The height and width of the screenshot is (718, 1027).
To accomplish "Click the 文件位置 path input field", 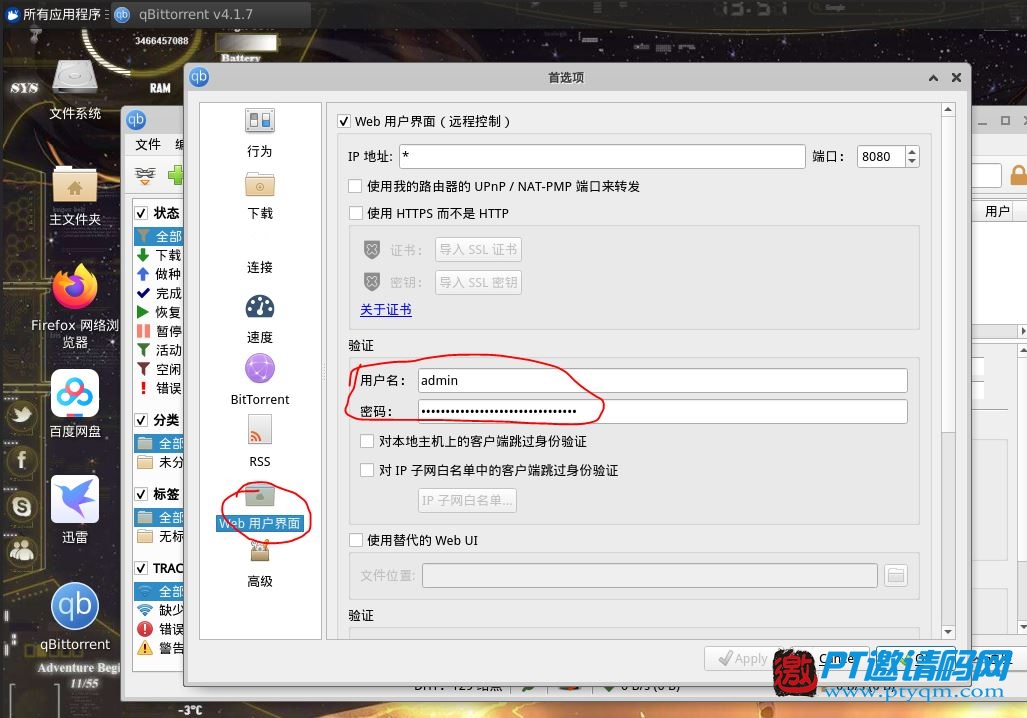I will point(650,576).
